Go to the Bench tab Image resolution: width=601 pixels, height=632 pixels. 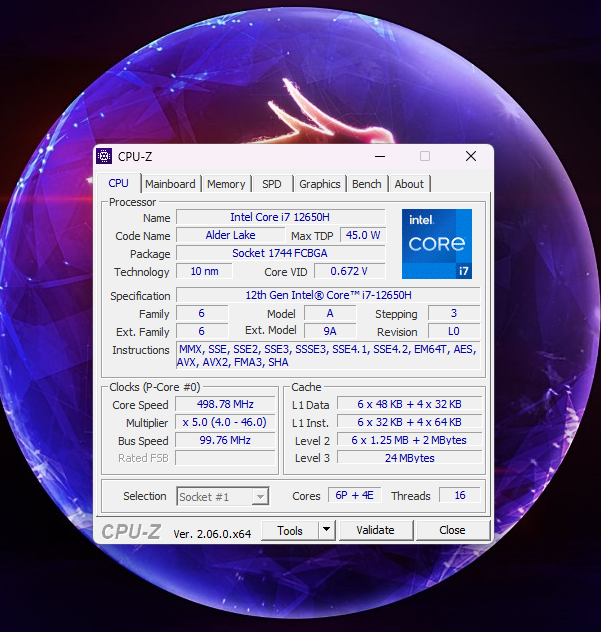coord(366,184)
